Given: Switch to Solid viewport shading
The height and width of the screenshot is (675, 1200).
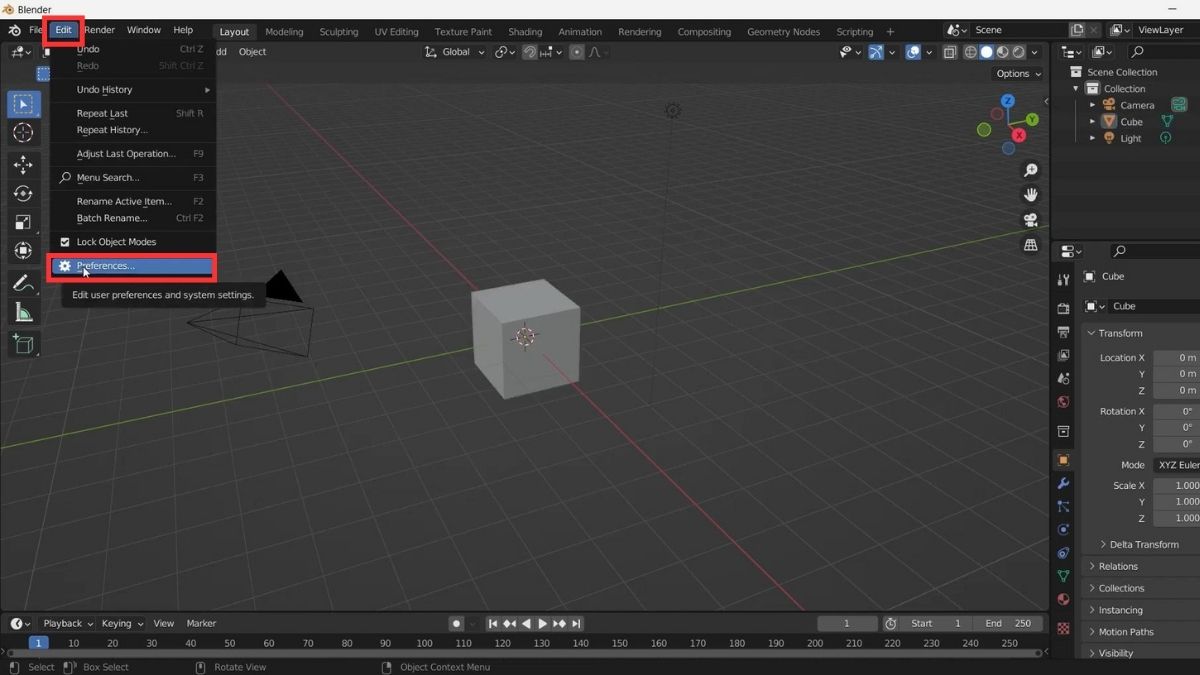Looking at the screenshot, I should 986,52.
